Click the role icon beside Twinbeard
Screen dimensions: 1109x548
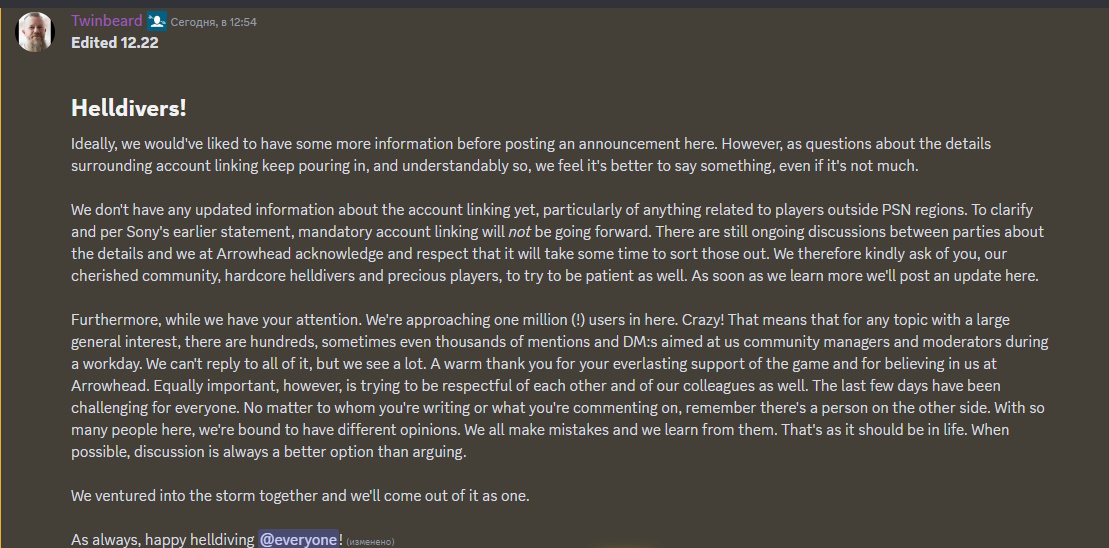click(x=157, y=22)
